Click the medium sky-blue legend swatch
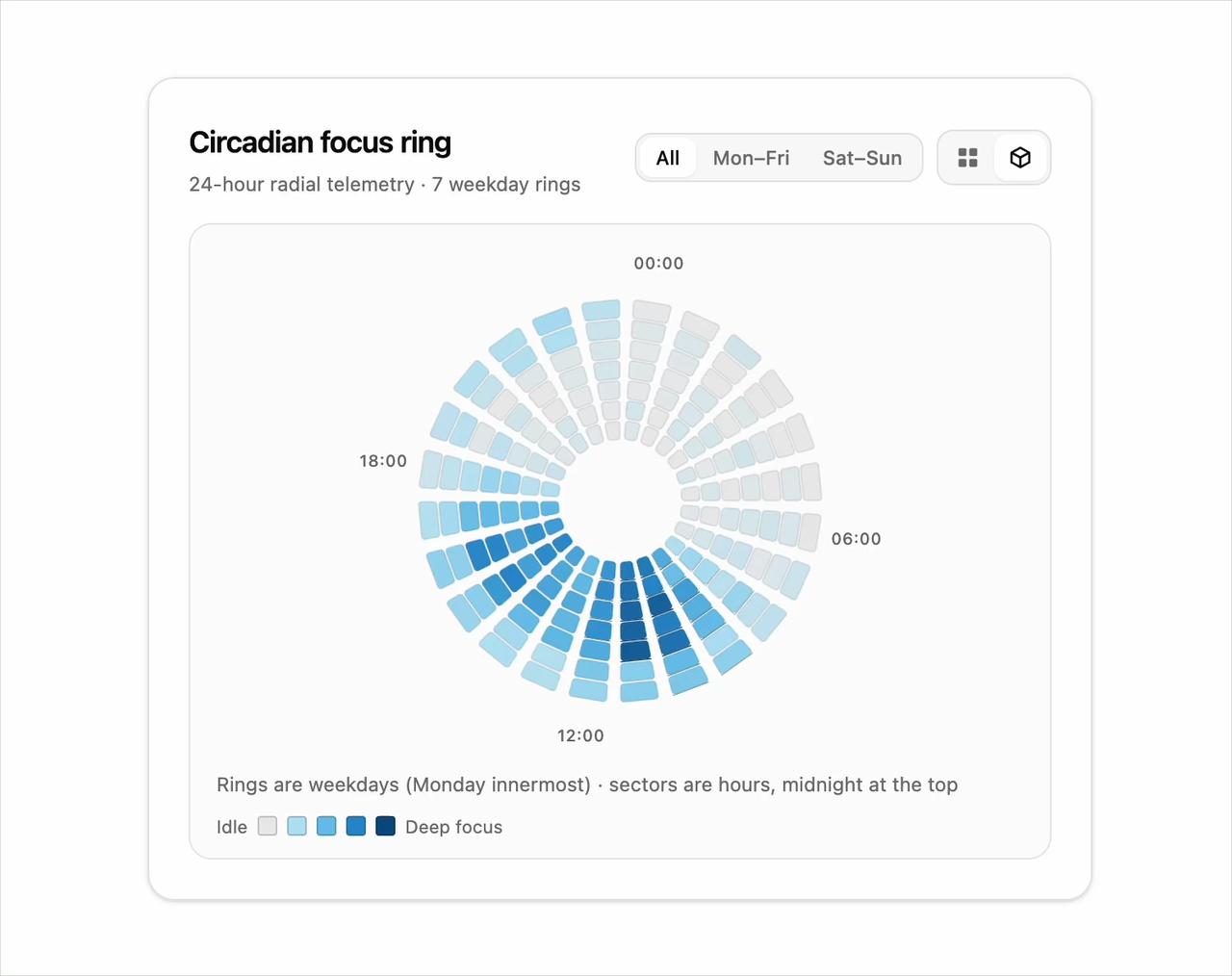The height and width of the screenshot is (976, 1232). 326,826
